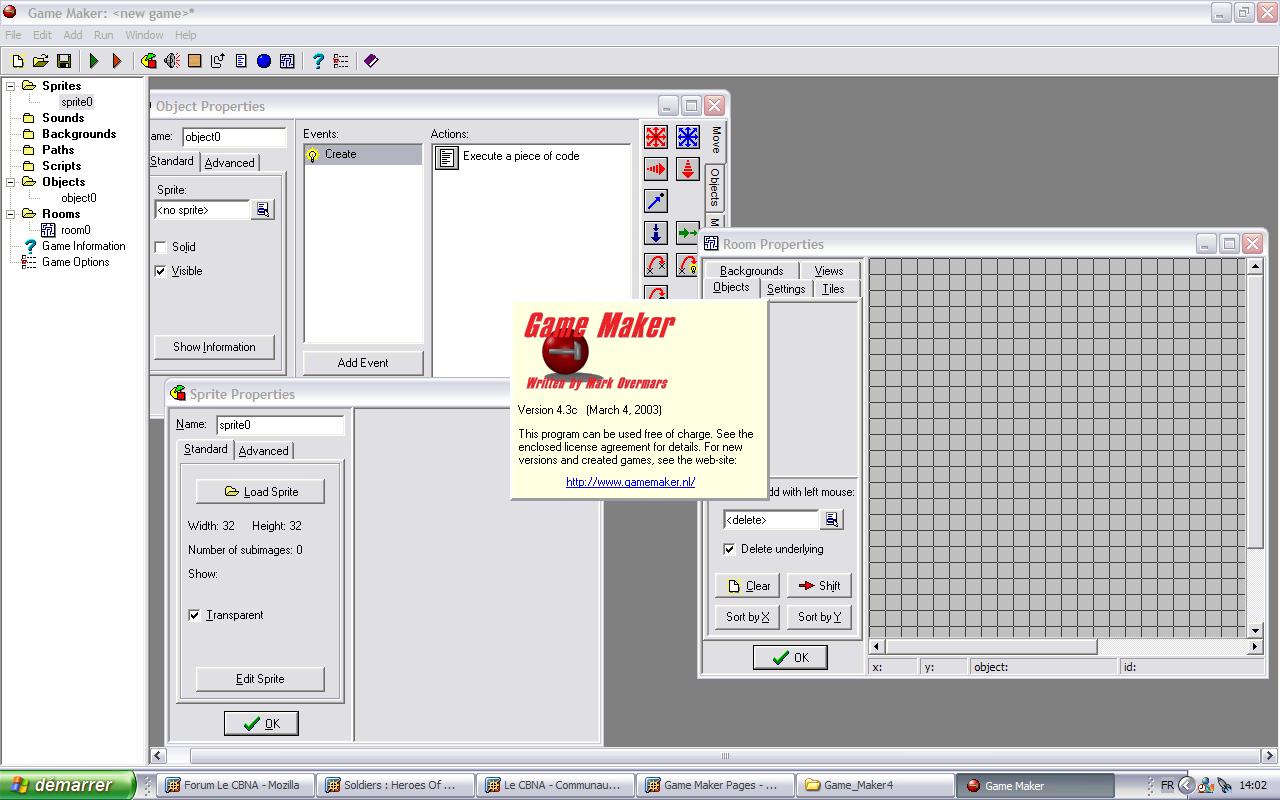The height and width of the screenshot is (800, 1280).
Task: Add a script using the document toolbar icon
Action: [241, 61]
